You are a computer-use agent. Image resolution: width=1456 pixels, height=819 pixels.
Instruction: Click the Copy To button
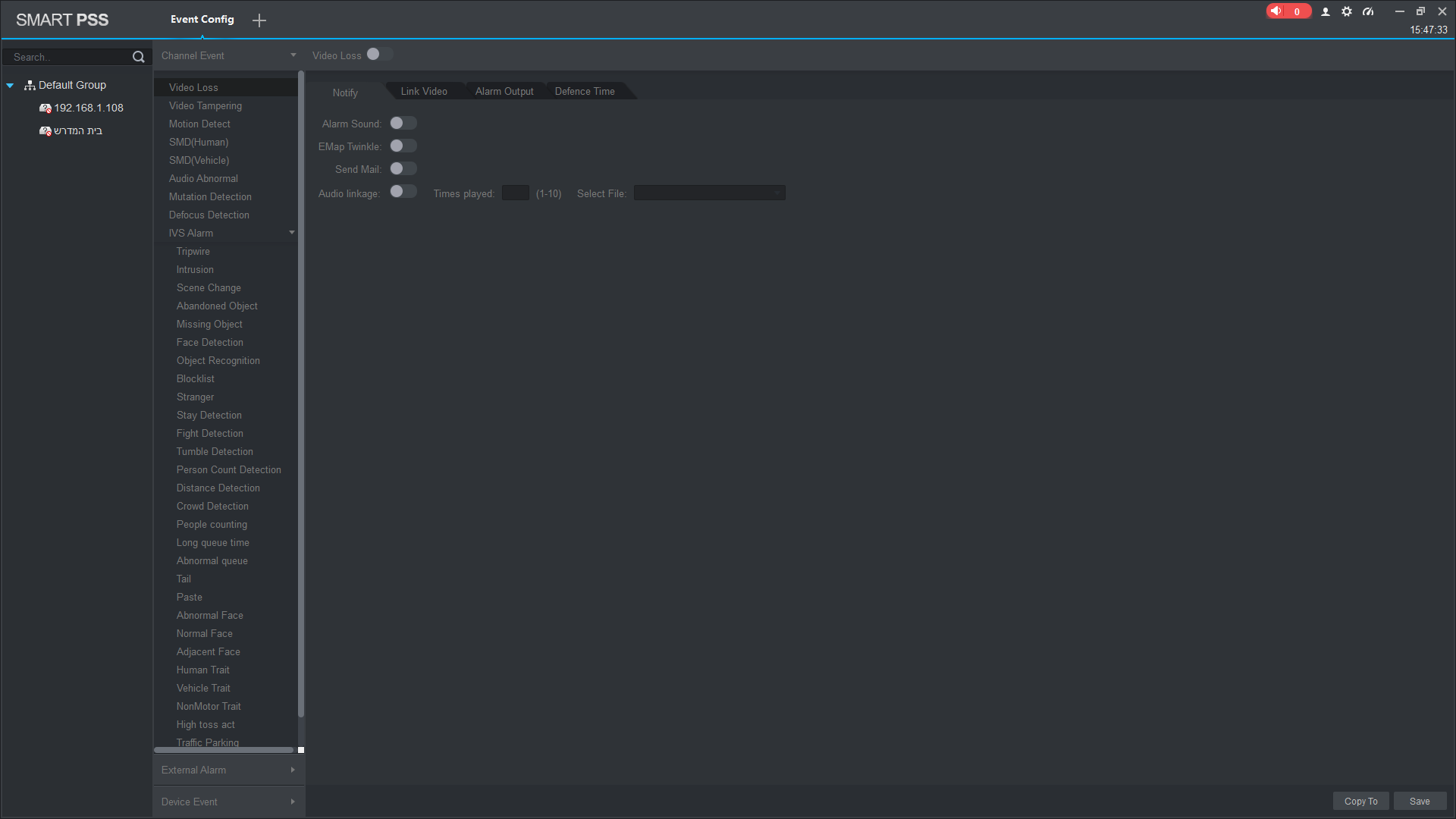click(1360, 802)
